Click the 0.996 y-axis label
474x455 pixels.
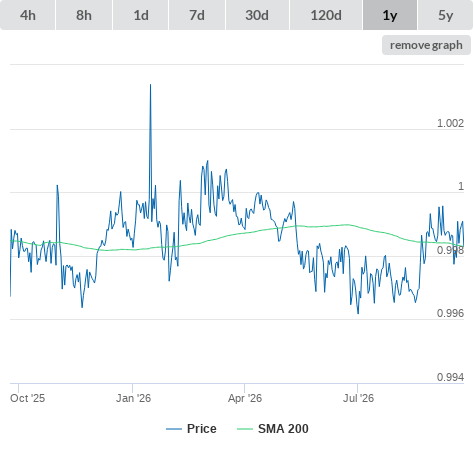[x=450, y=313]
